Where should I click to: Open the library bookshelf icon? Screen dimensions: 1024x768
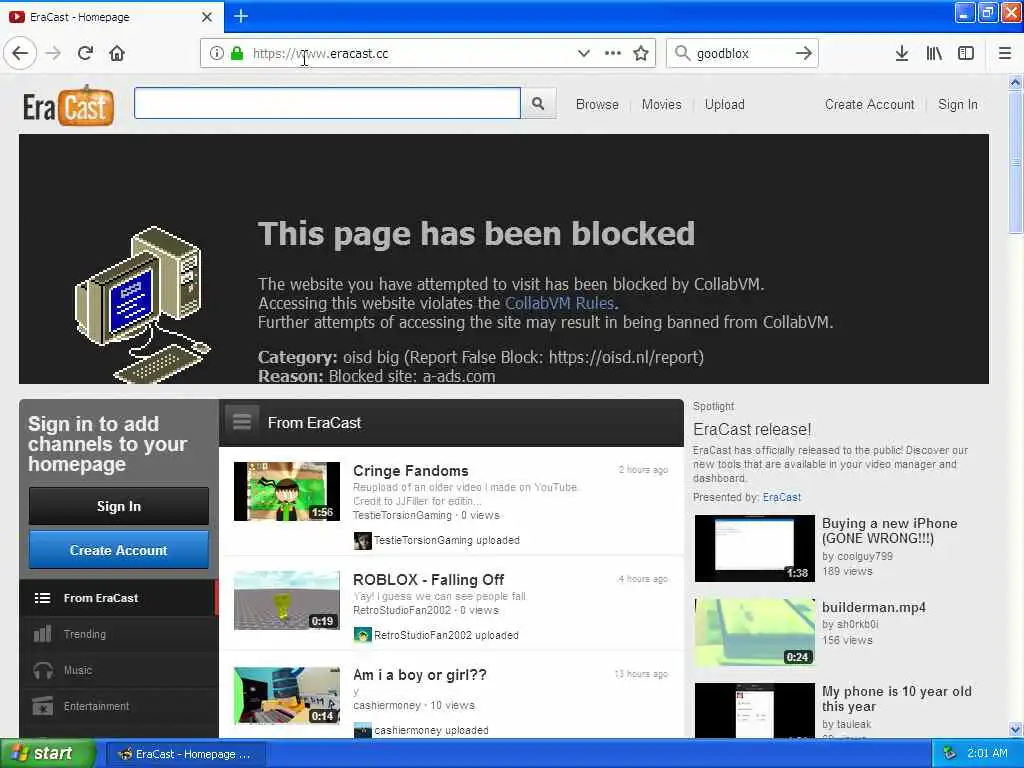pos(934,54)
